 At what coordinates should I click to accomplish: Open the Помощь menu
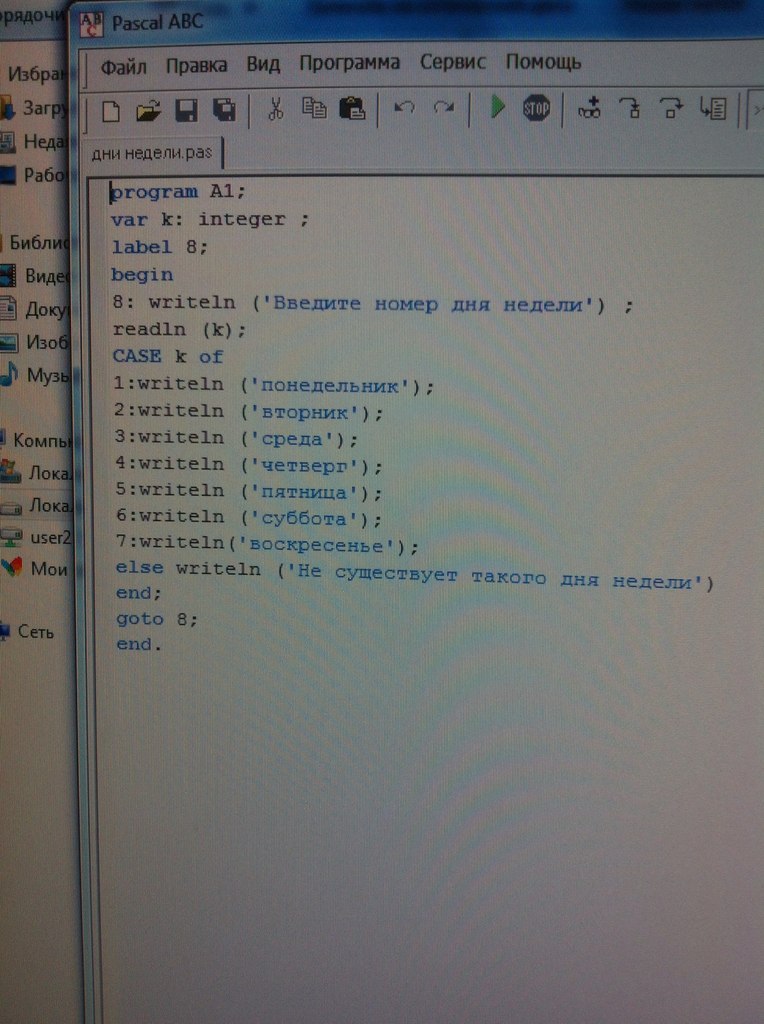coord(543,62)
